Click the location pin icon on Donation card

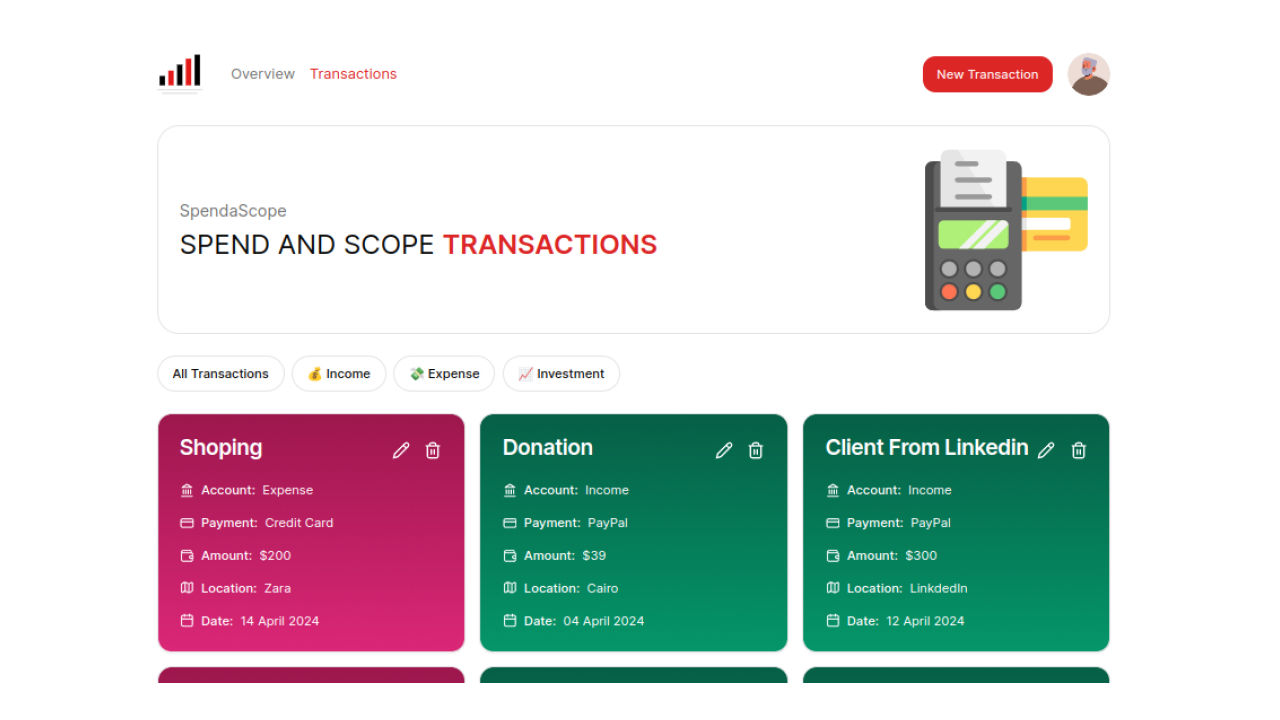point(510,588)
